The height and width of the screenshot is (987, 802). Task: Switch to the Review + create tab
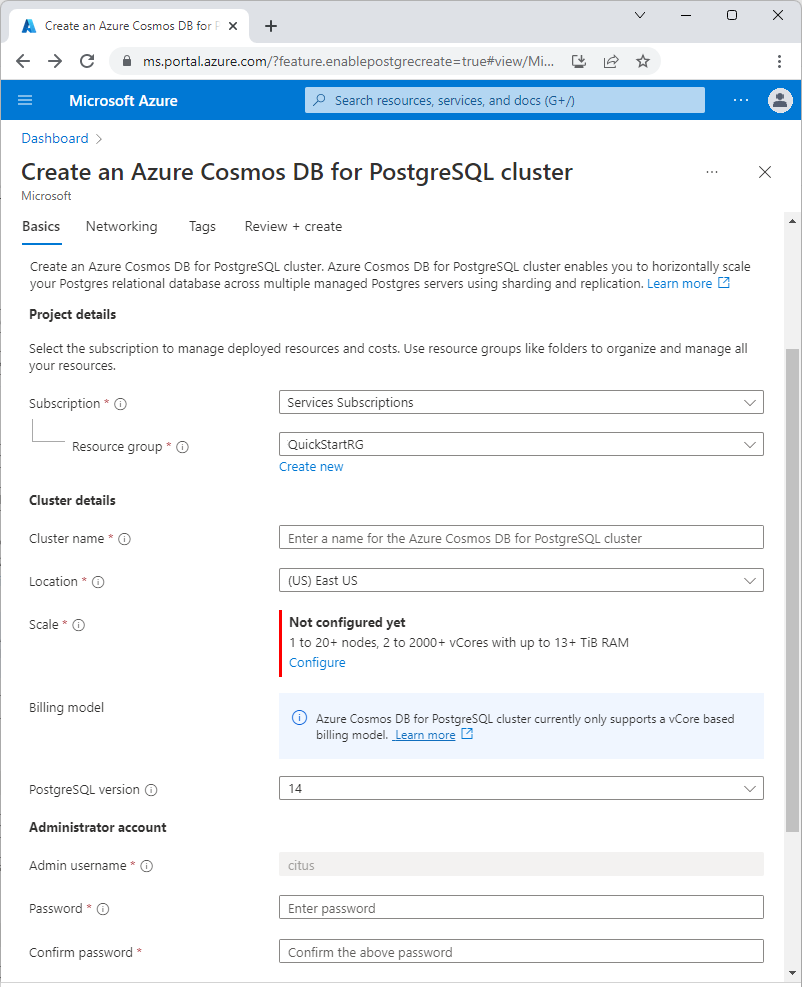point(292,227)
